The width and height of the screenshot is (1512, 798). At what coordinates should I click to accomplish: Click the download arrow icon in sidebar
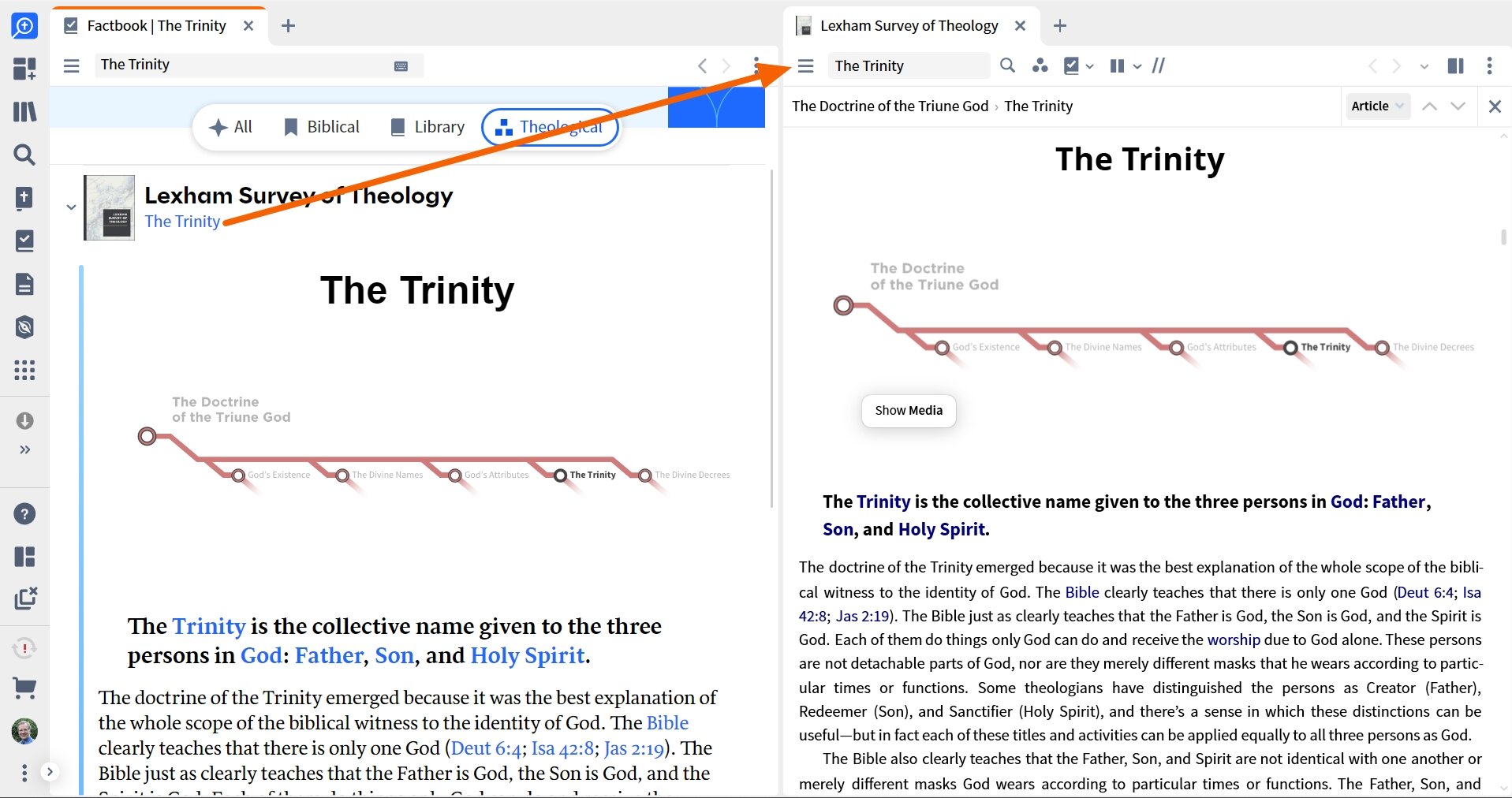pyautogui.click(x=24, y=420)
